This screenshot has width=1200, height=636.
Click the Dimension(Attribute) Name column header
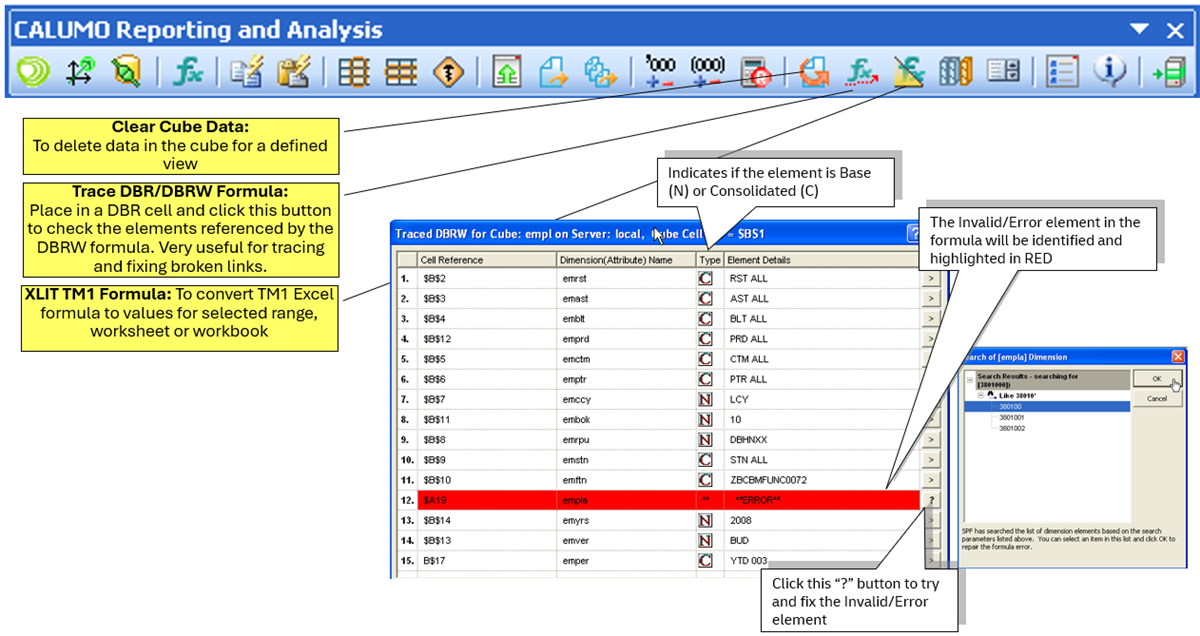click(625, 260)
